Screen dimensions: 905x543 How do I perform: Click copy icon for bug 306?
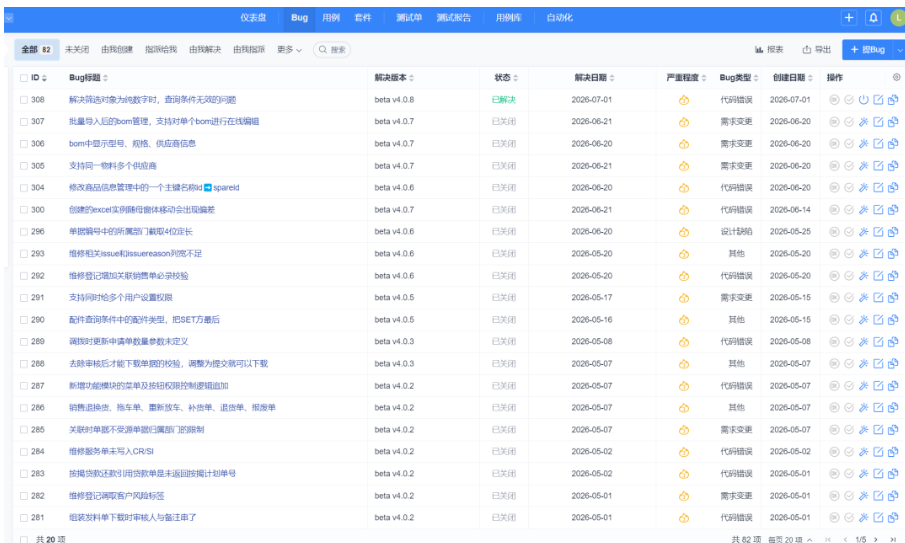893,144
